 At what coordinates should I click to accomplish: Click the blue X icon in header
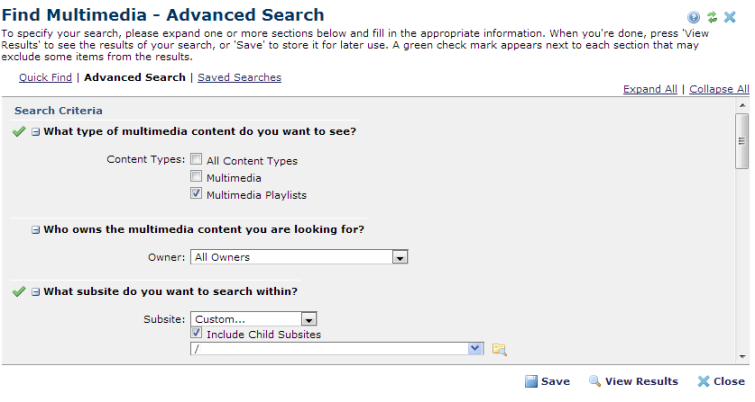pos(730,17)
